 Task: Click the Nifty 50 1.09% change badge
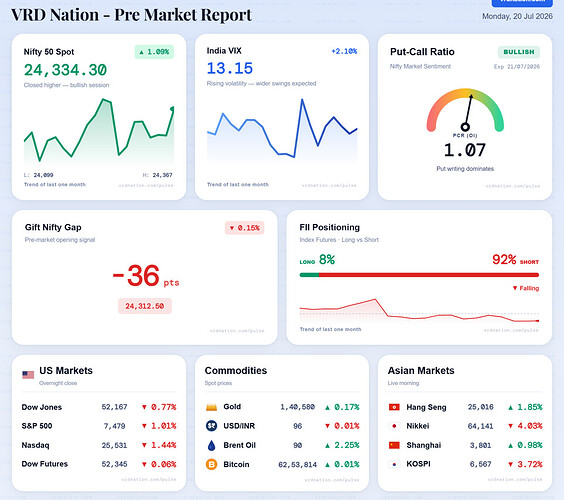(154, 52)
